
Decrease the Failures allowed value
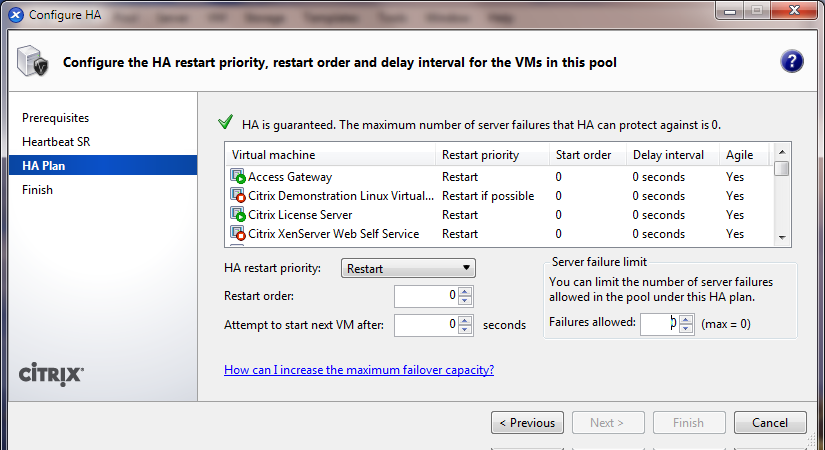(686, 328)
